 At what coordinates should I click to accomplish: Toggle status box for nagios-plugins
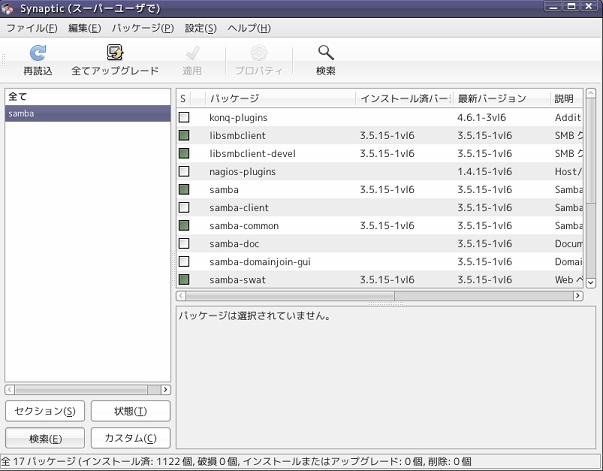click(184, 171)
